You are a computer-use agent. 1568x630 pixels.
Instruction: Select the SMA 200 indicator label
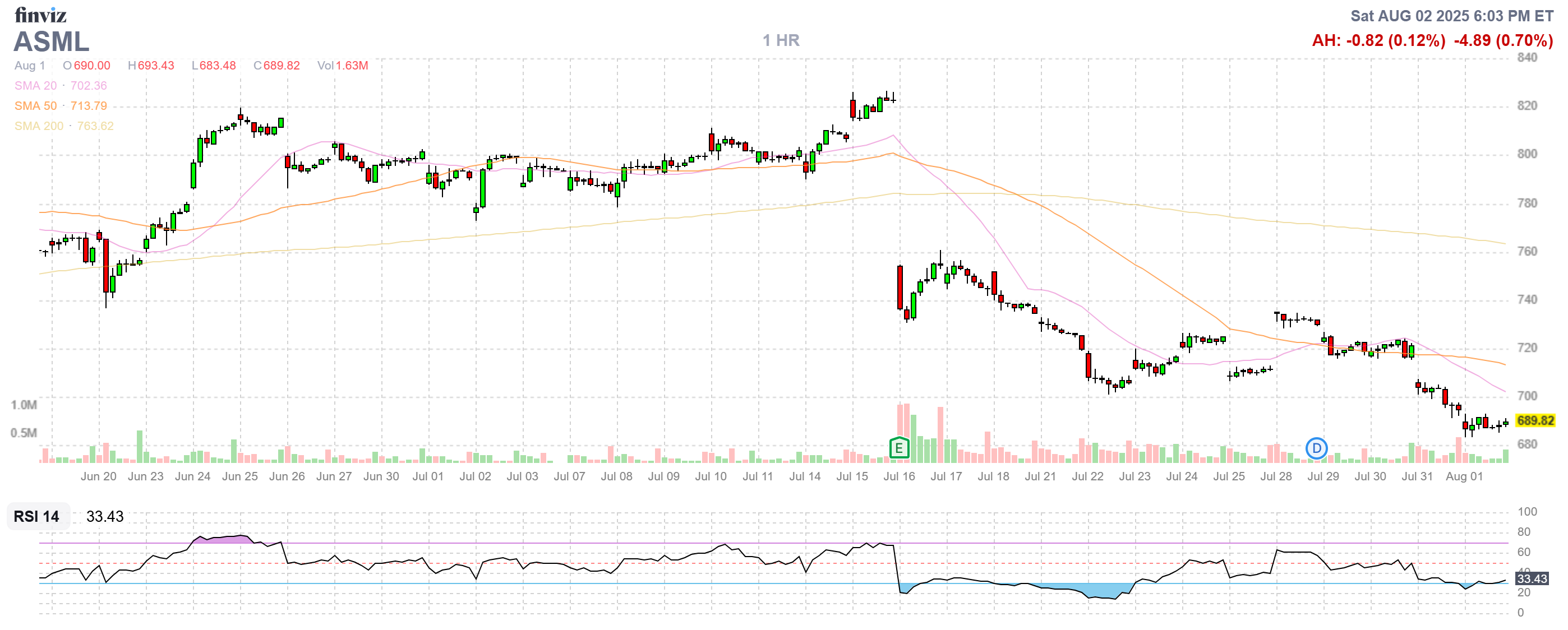click(39, 126)
